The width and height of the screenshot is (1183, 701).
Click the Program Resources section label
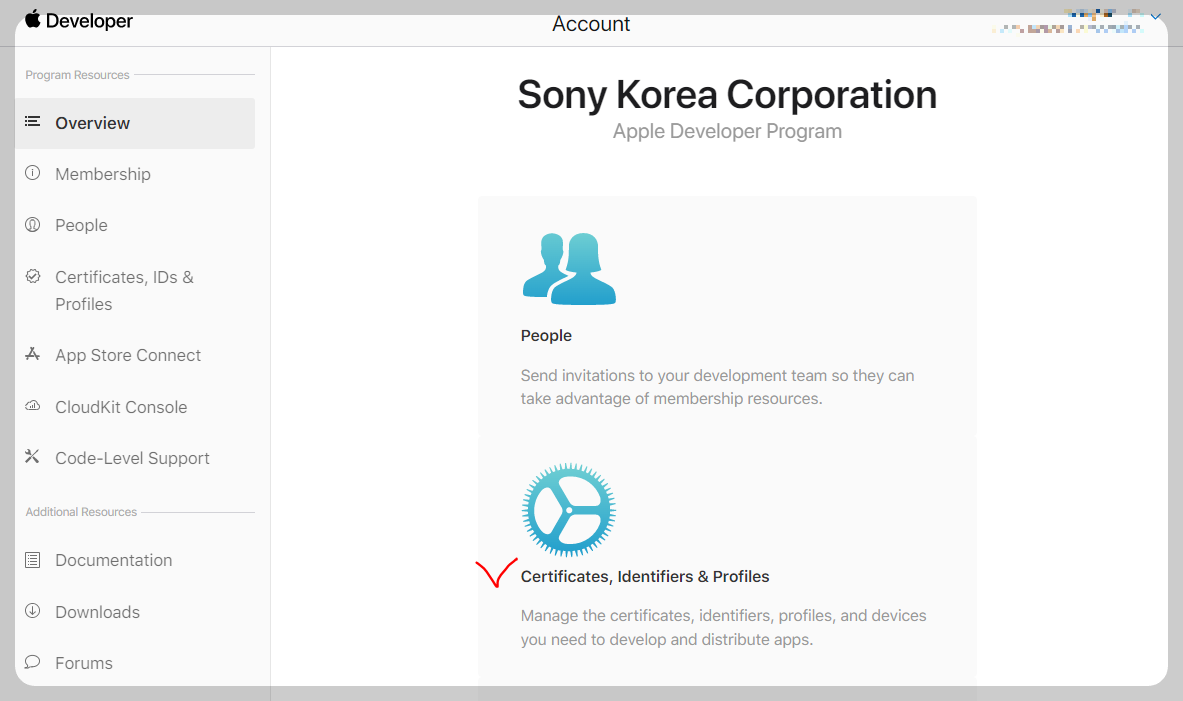click(78, 75)
